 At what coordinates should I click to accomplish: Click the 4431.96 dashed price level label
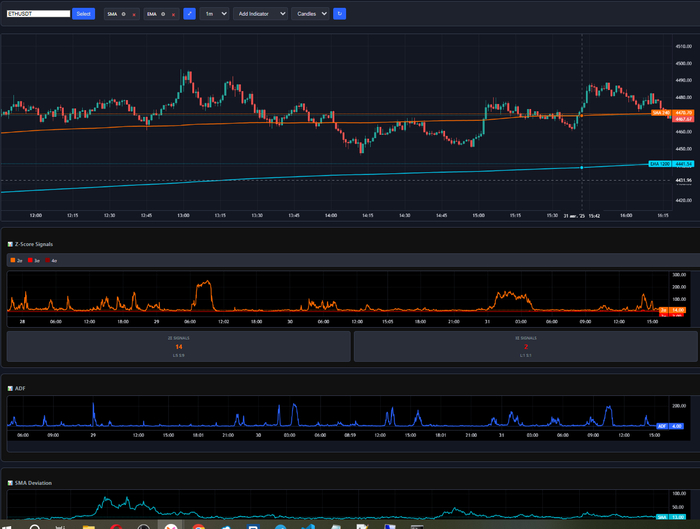click(x=683, y=180)
